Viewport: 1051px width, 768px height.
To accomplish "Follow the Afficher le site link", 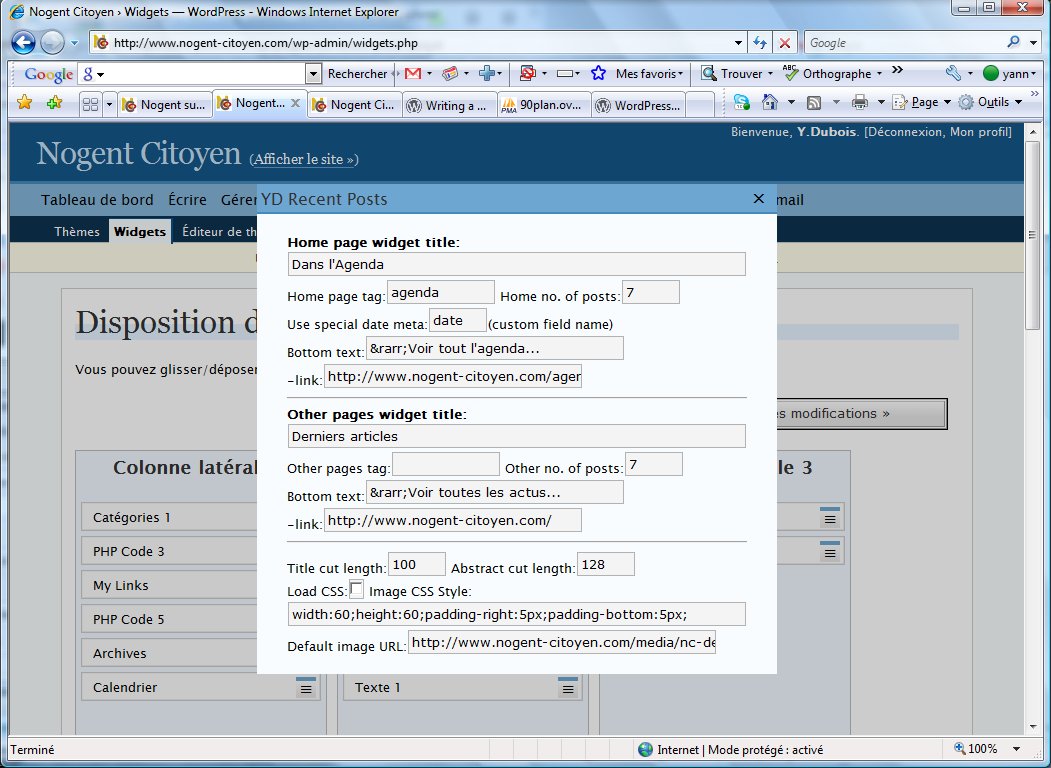I will (304, 159).
